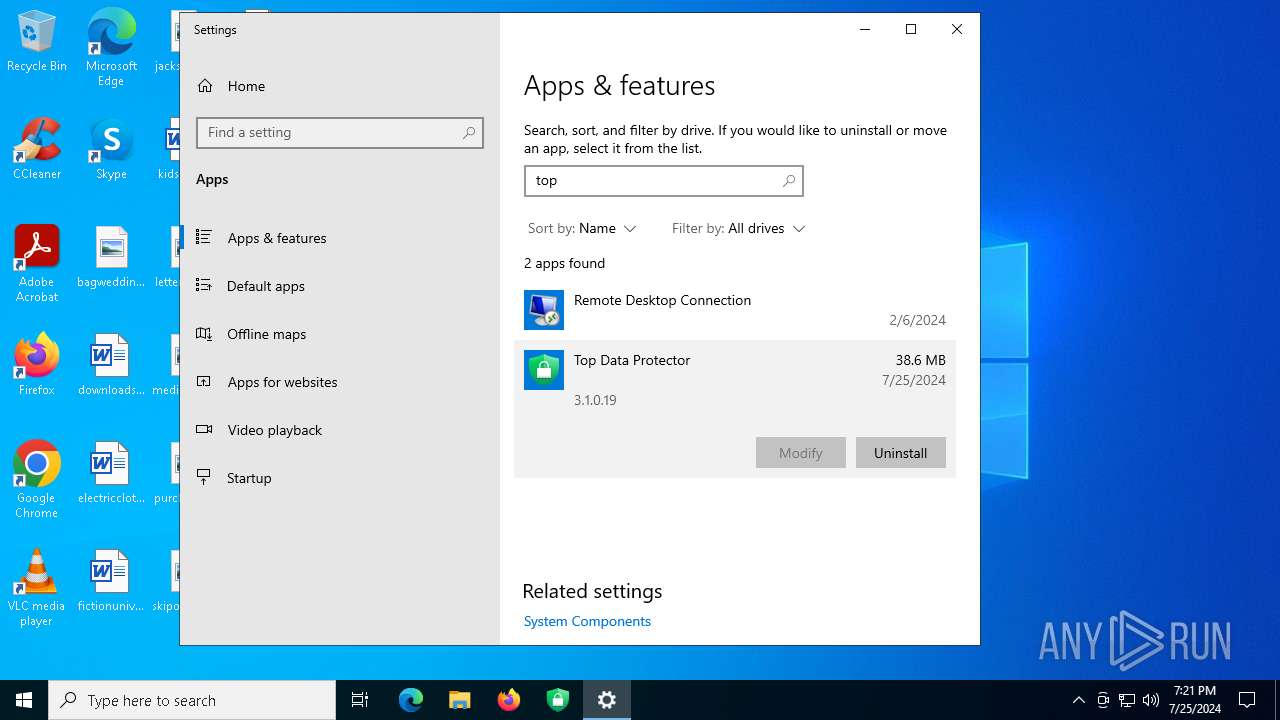
Task: Open File Explorer from taskbar
Action: [x=460, y=700]
